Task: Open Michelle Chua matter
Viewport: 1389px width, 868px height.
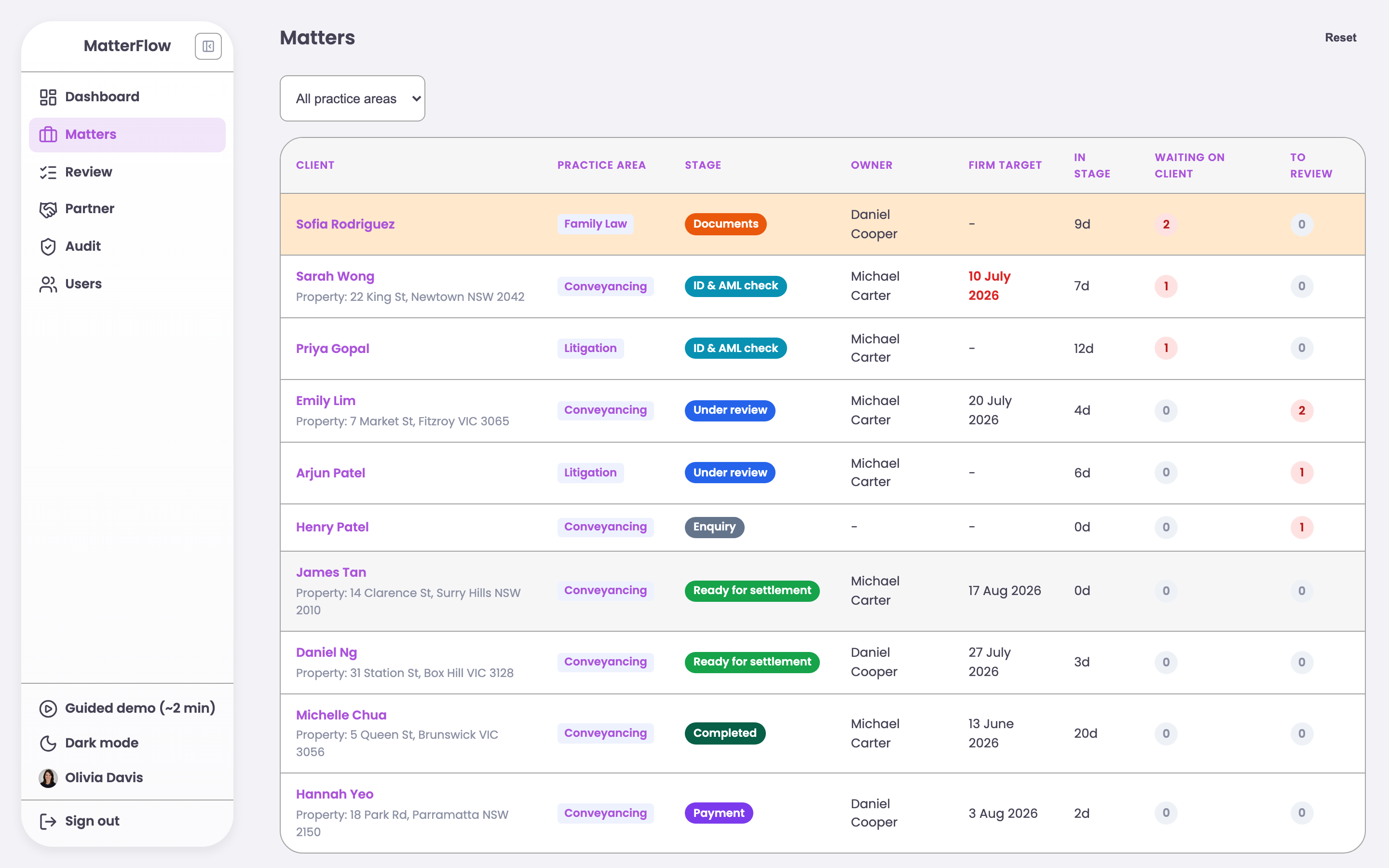Action: (x=341, y=715)
